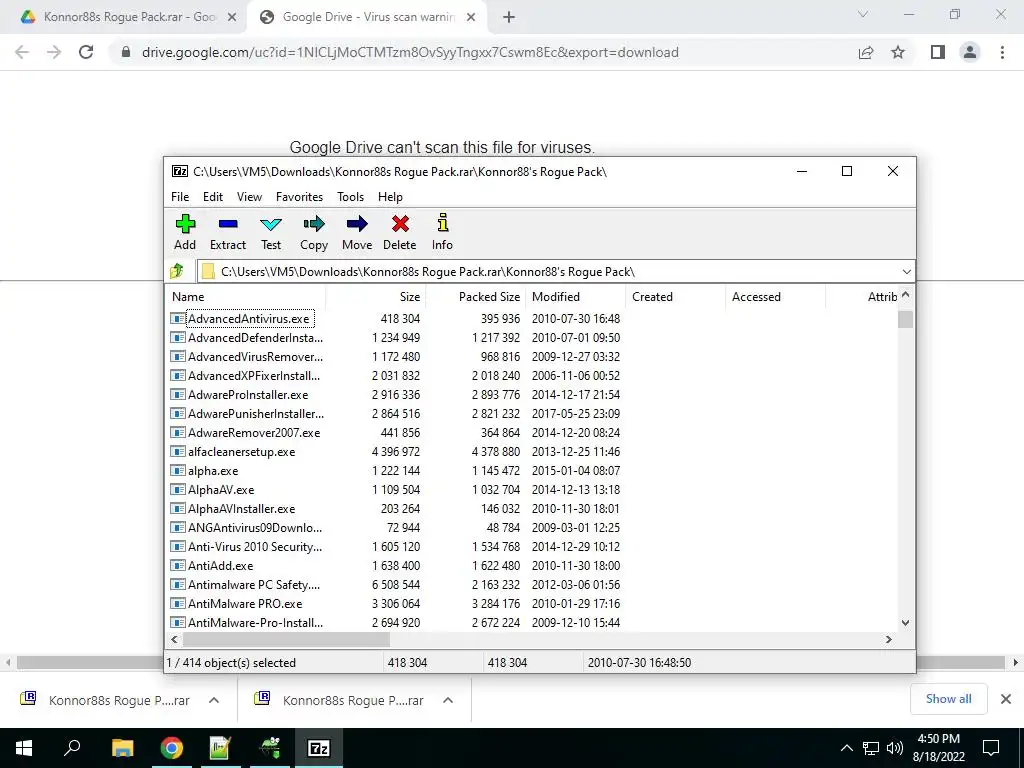Click the Move toolbar icon
Image resolution: width=1024 pixels, height=768 pixels.
(x=357, y=232)
